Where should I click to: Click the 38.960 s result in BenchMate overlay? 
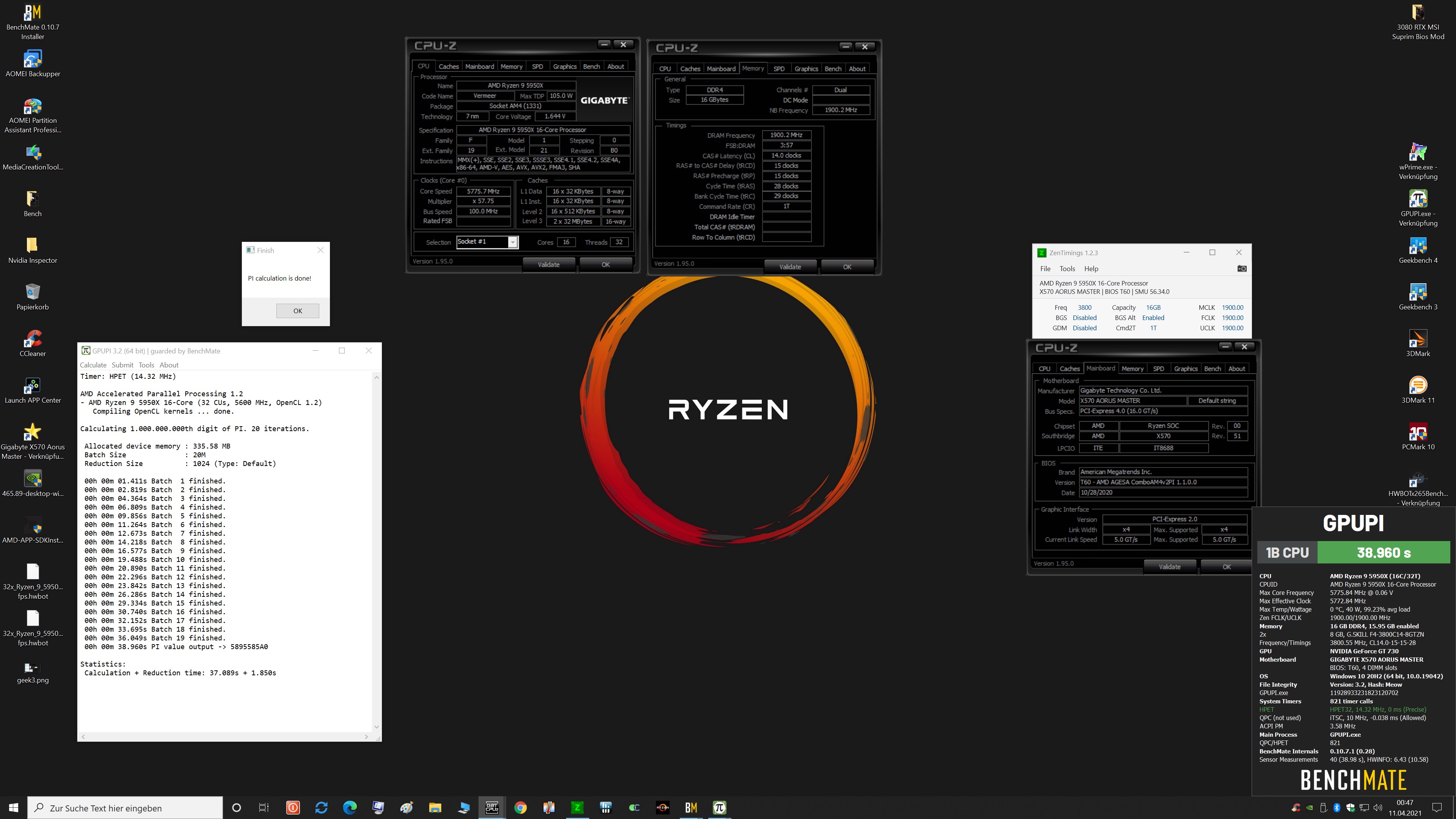point(1384,552)
